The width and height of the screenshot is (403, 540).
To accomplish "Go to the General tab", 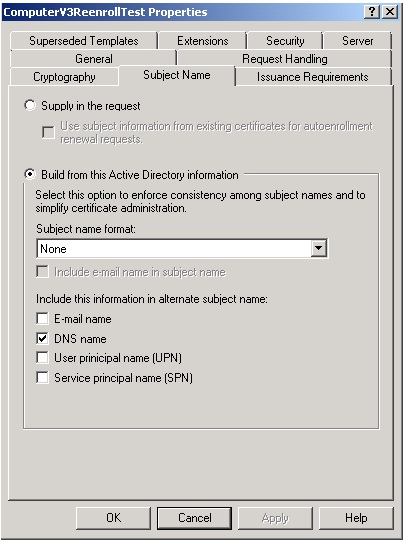I will [x=94, y=59].
